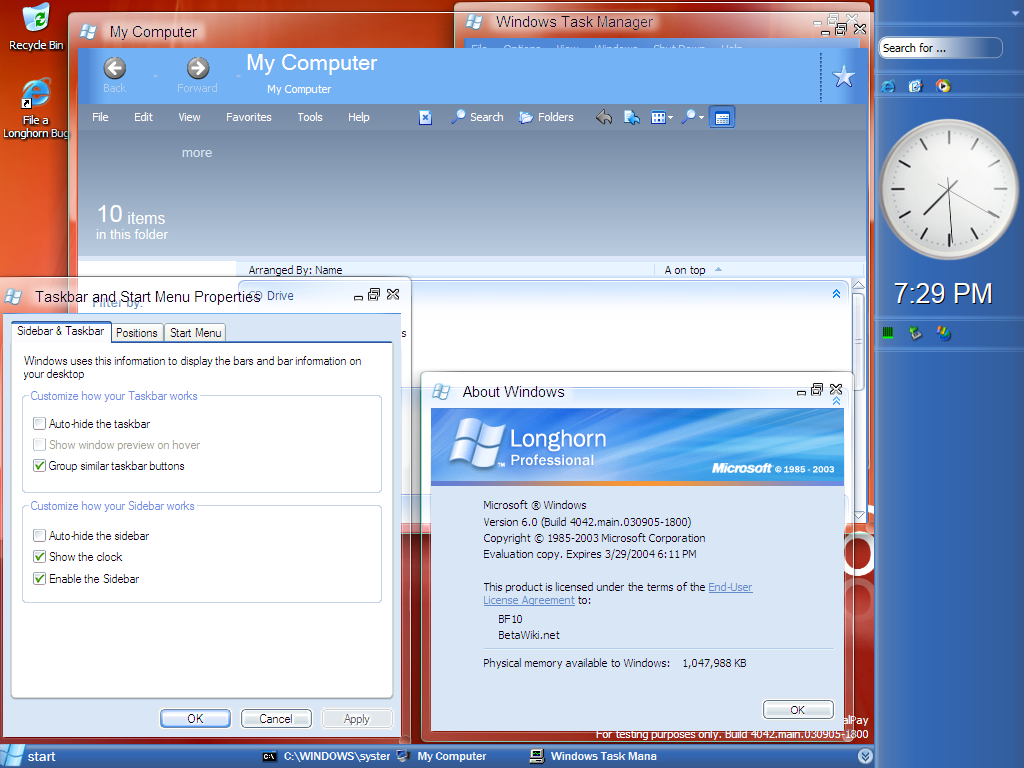Toggle Show the clock checkbox
This screenshot has width=1024, height=768.
pyautogui.click(x=39, y=557)
